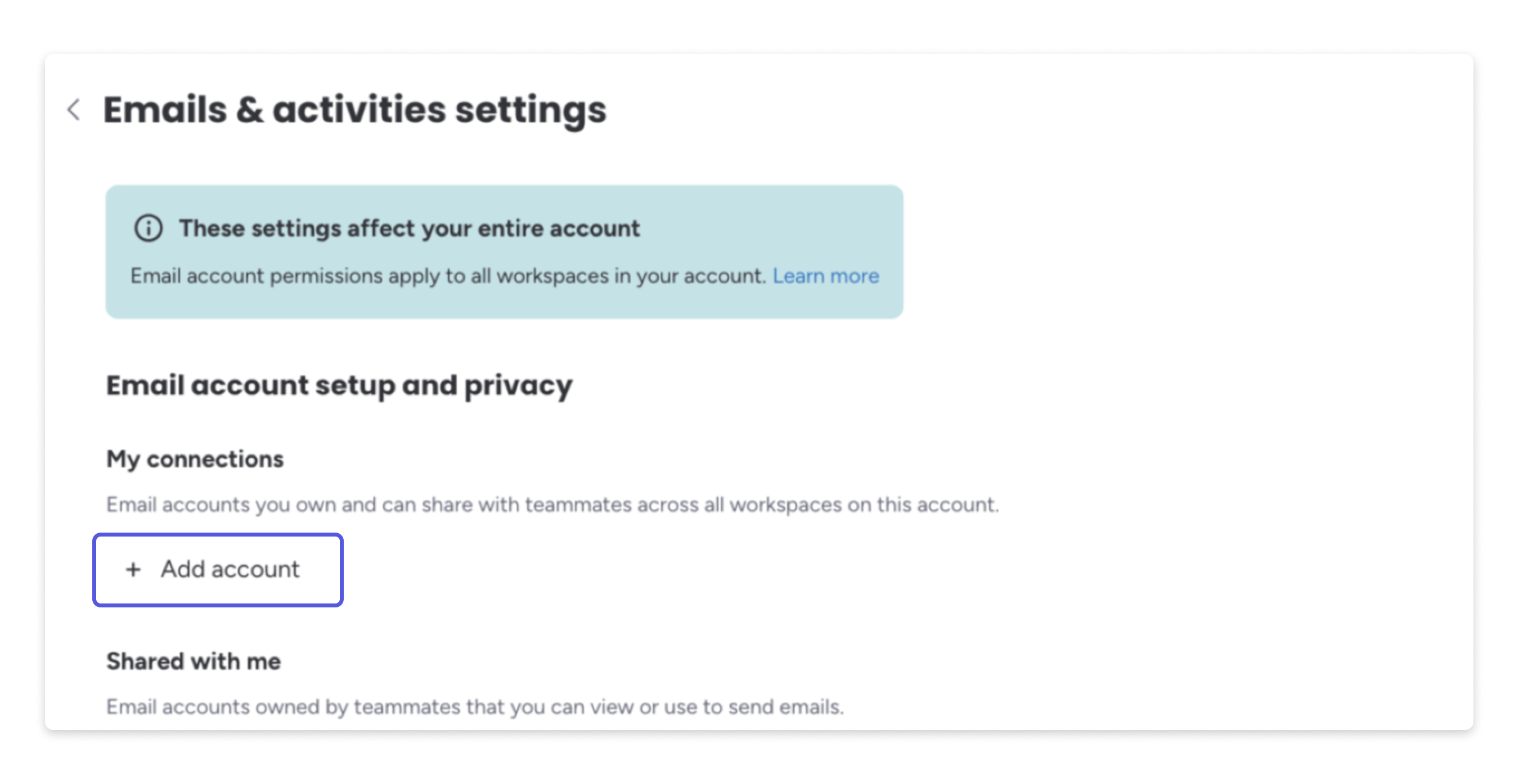Expand the Shared with me section
The image size is (1519, 784).
click(194, 661)
